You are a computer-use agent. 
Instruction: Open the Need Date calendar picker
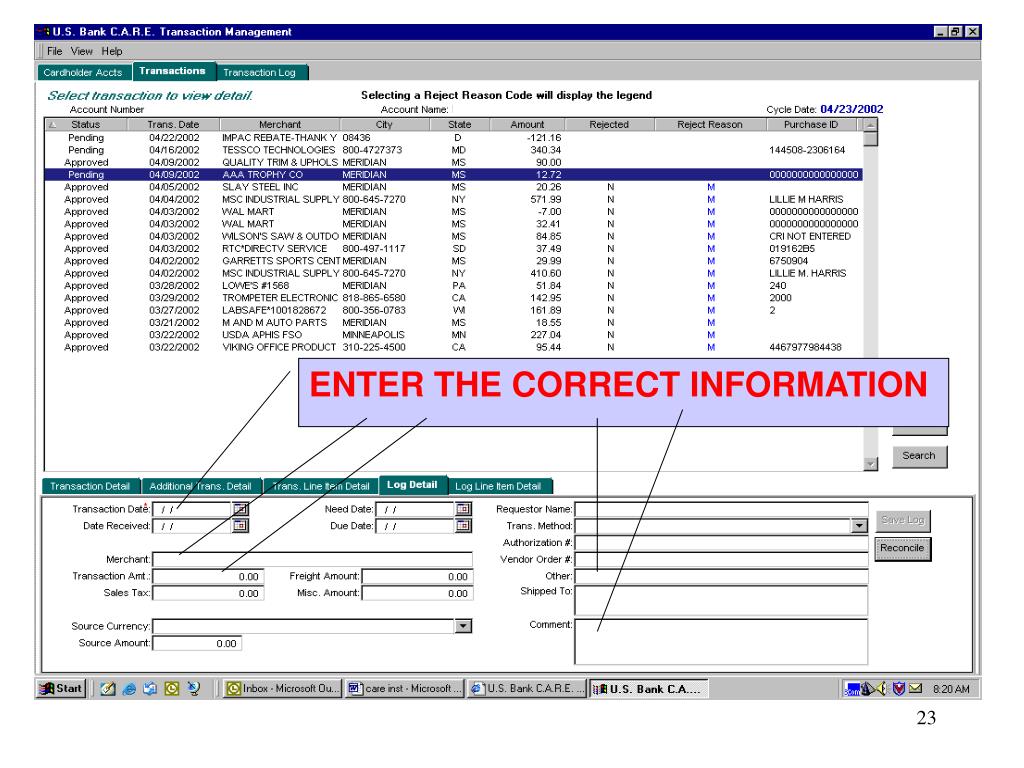point(463,509)
